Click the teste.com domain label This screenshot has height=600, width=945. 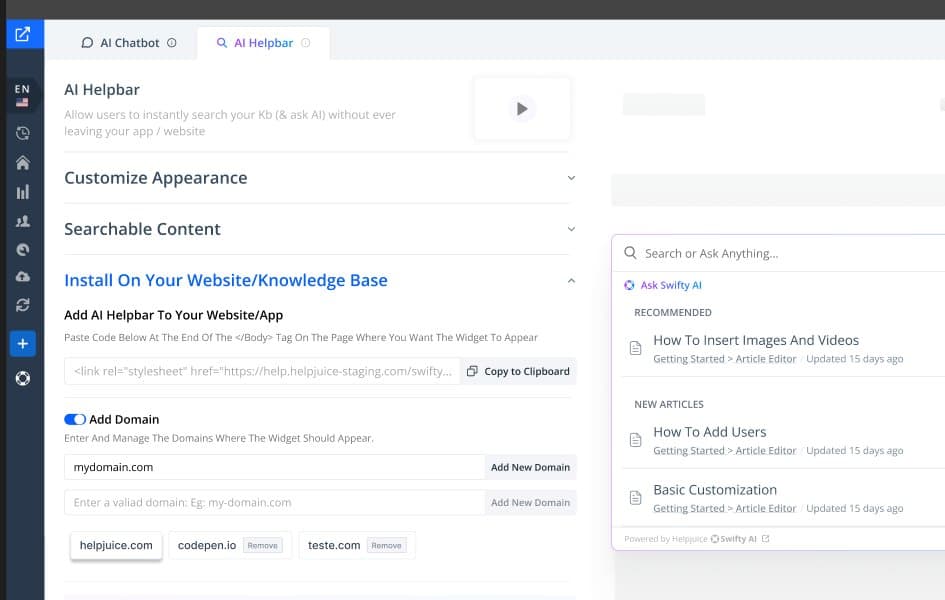click(334, 545)
